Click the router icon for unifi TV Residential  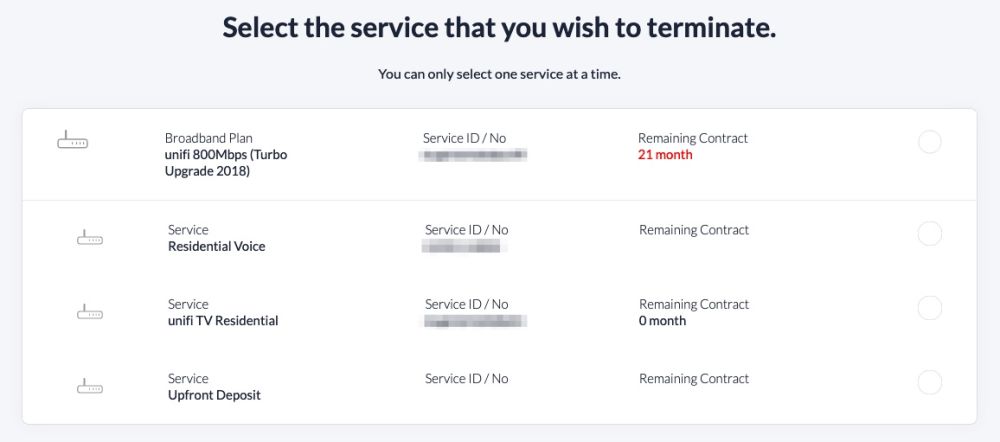90,313
